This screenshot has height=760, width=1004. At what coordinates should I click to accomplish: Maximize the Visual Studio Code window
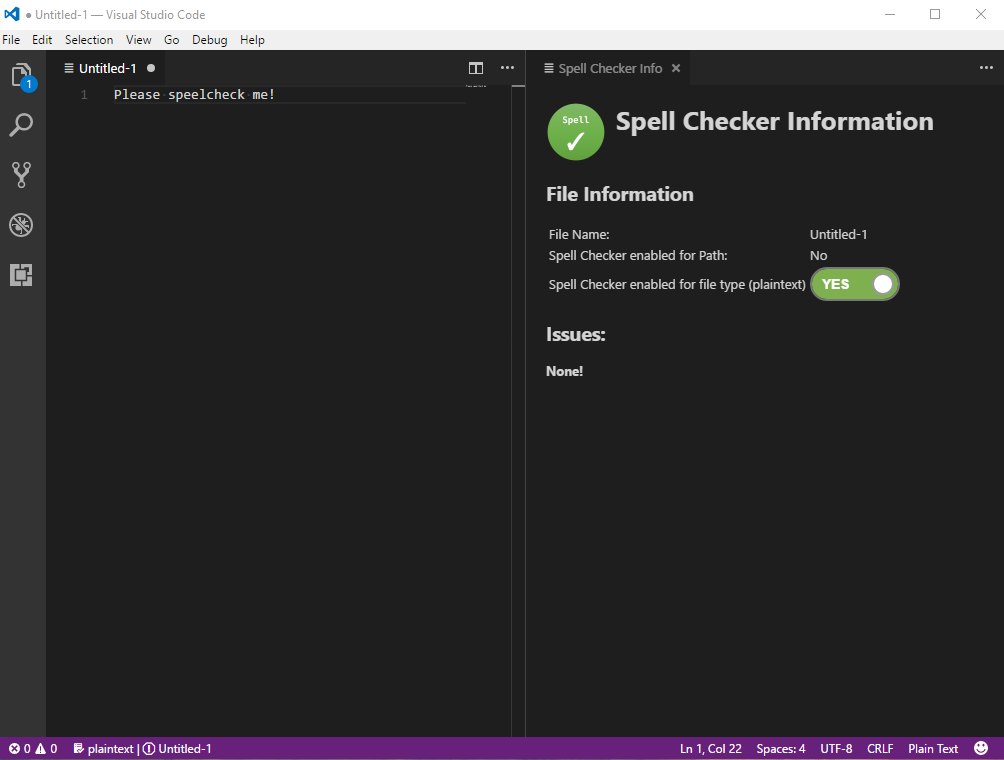tap(935, 14)
